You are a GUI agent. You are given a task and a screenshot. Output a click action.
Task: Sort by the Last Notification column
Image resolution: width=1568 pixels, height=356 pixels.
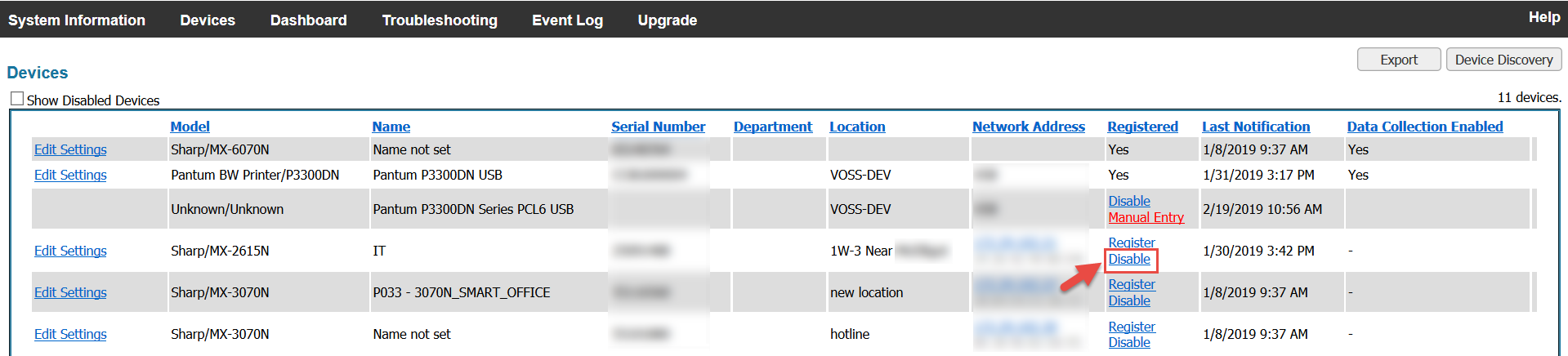coord(1255,127)
